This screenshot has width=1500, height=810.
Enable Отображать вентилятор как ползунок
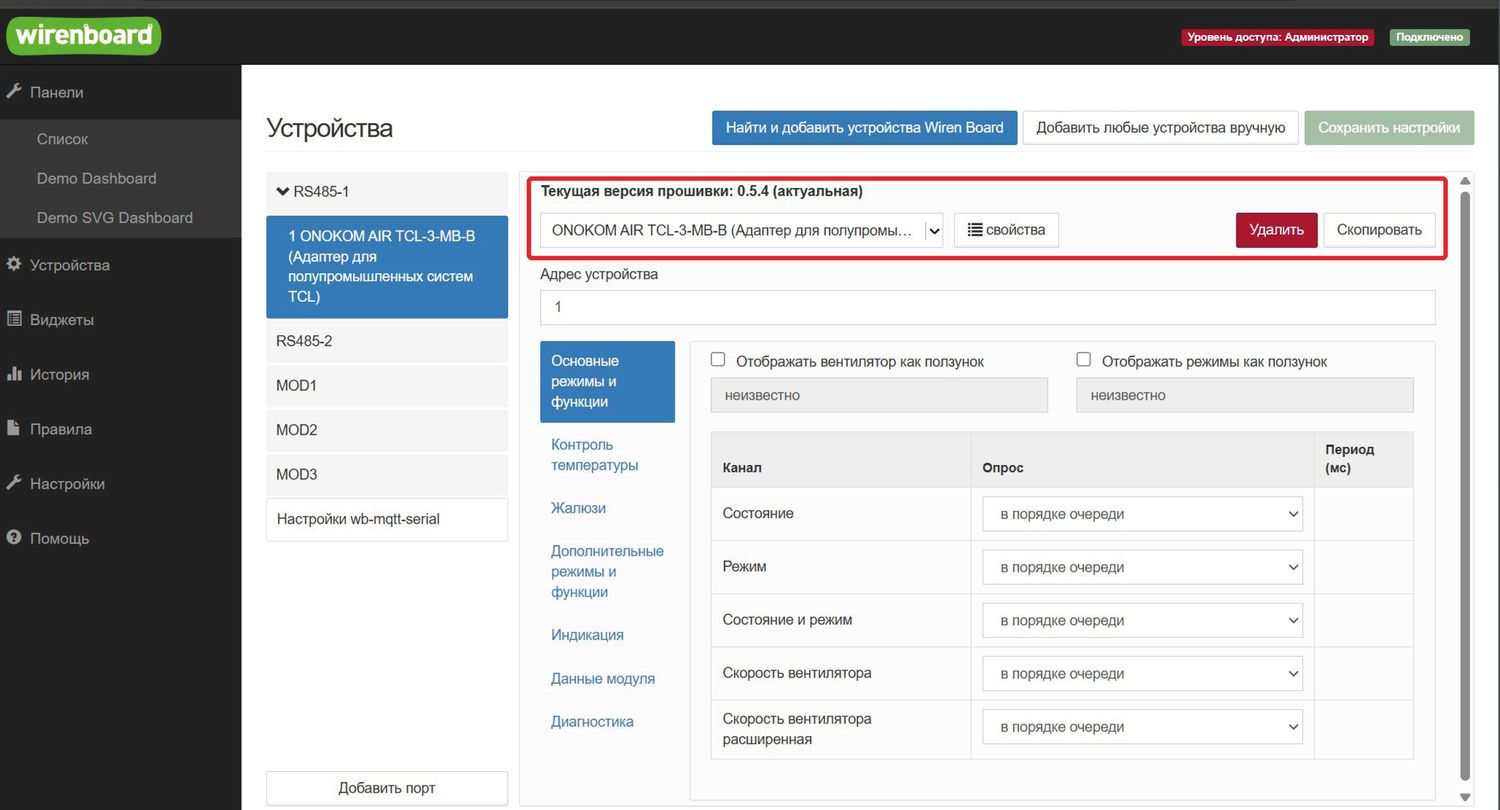click(x=718, y=358)
